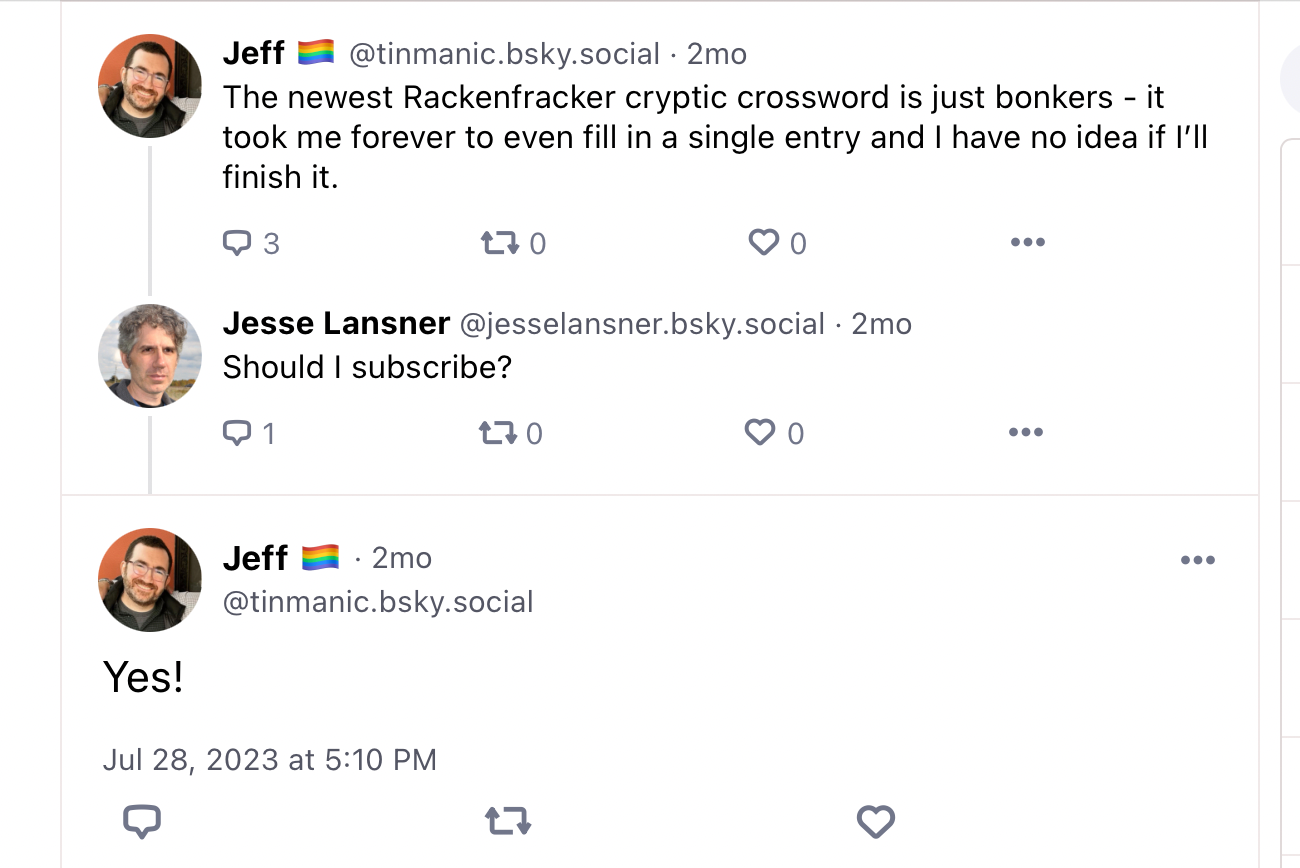Reply to Jeff's "Yes!" post
1300x868 pixels.
pos(142,822)
